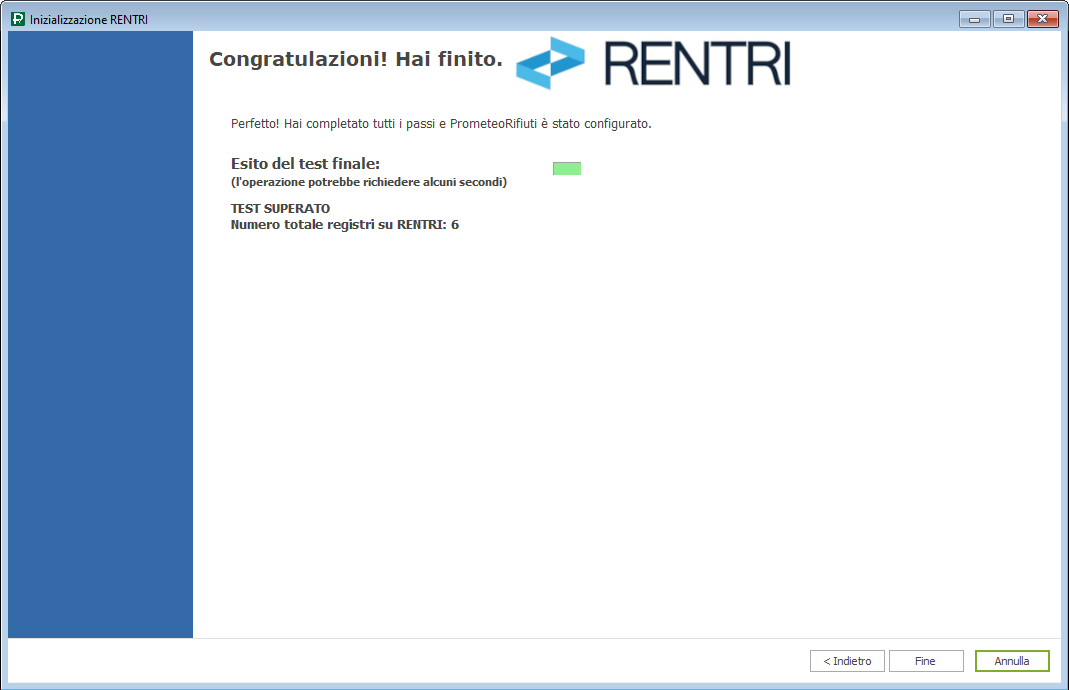This screenshot has height=690, width=1069.
Task: Click the blue RENTRI logo symbol
Action: [550, 63]
